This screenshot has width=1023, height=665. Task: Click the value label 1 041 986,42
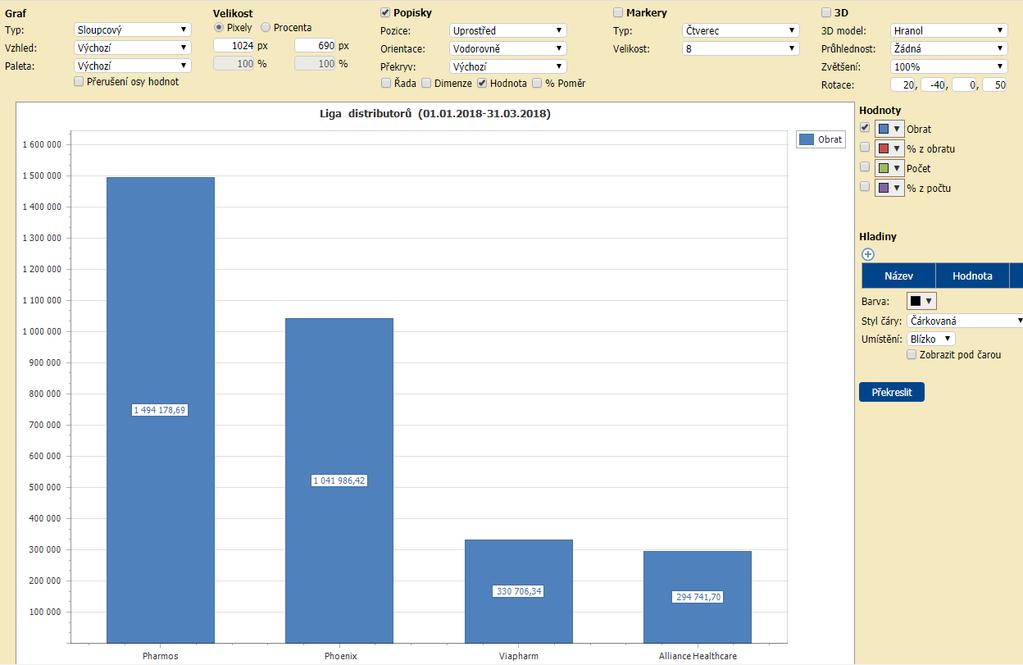339,481
